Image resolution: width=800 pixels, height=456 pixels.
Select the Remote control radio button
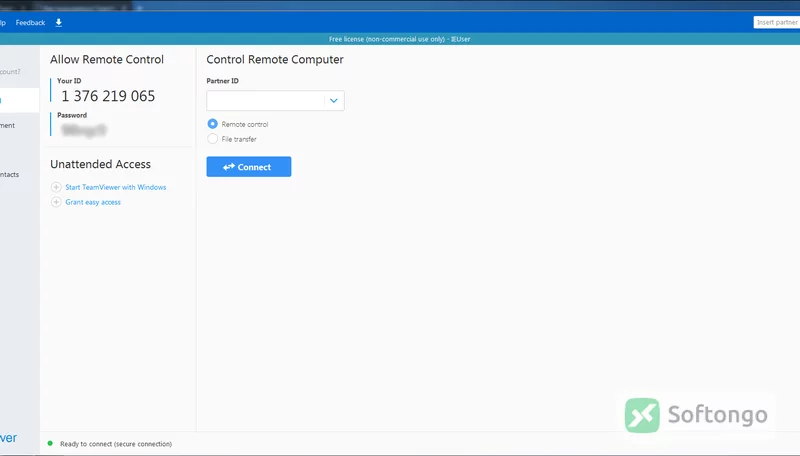(212, 124)
